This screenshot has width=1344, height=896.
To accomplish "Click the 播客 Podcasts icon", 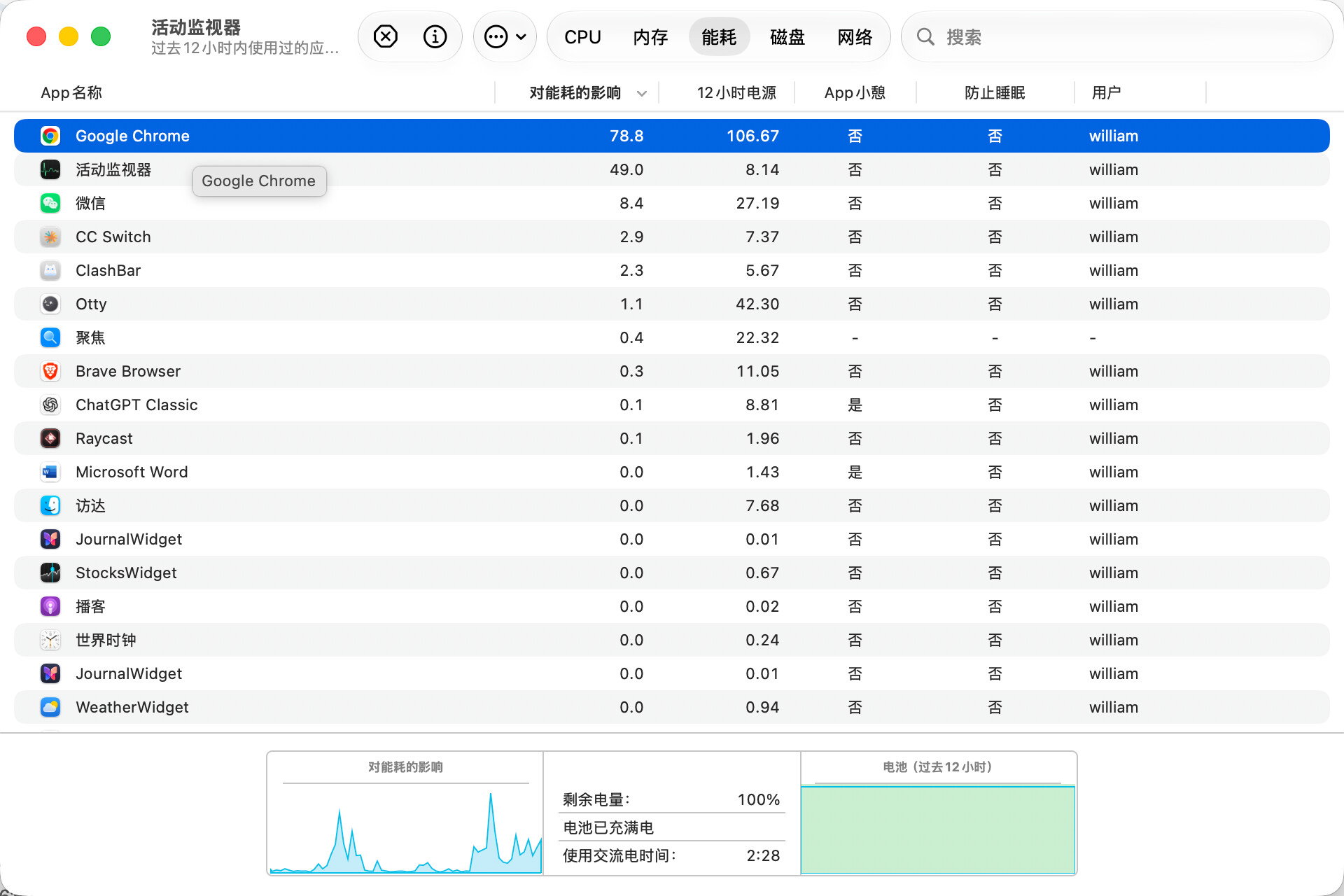I will pos(50,606).
